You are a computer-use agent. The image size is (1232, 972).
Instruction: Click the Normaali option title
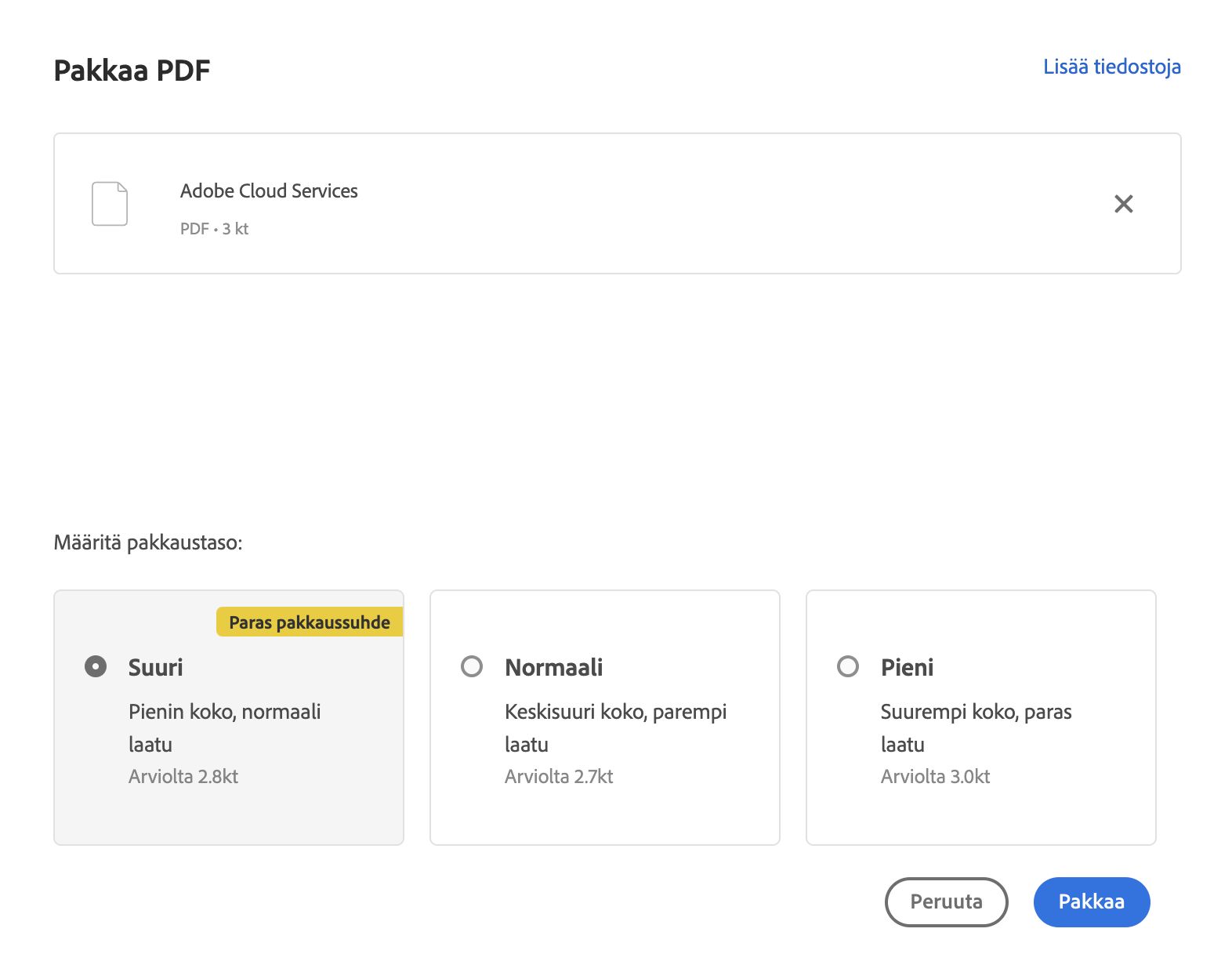pos(554,667)
